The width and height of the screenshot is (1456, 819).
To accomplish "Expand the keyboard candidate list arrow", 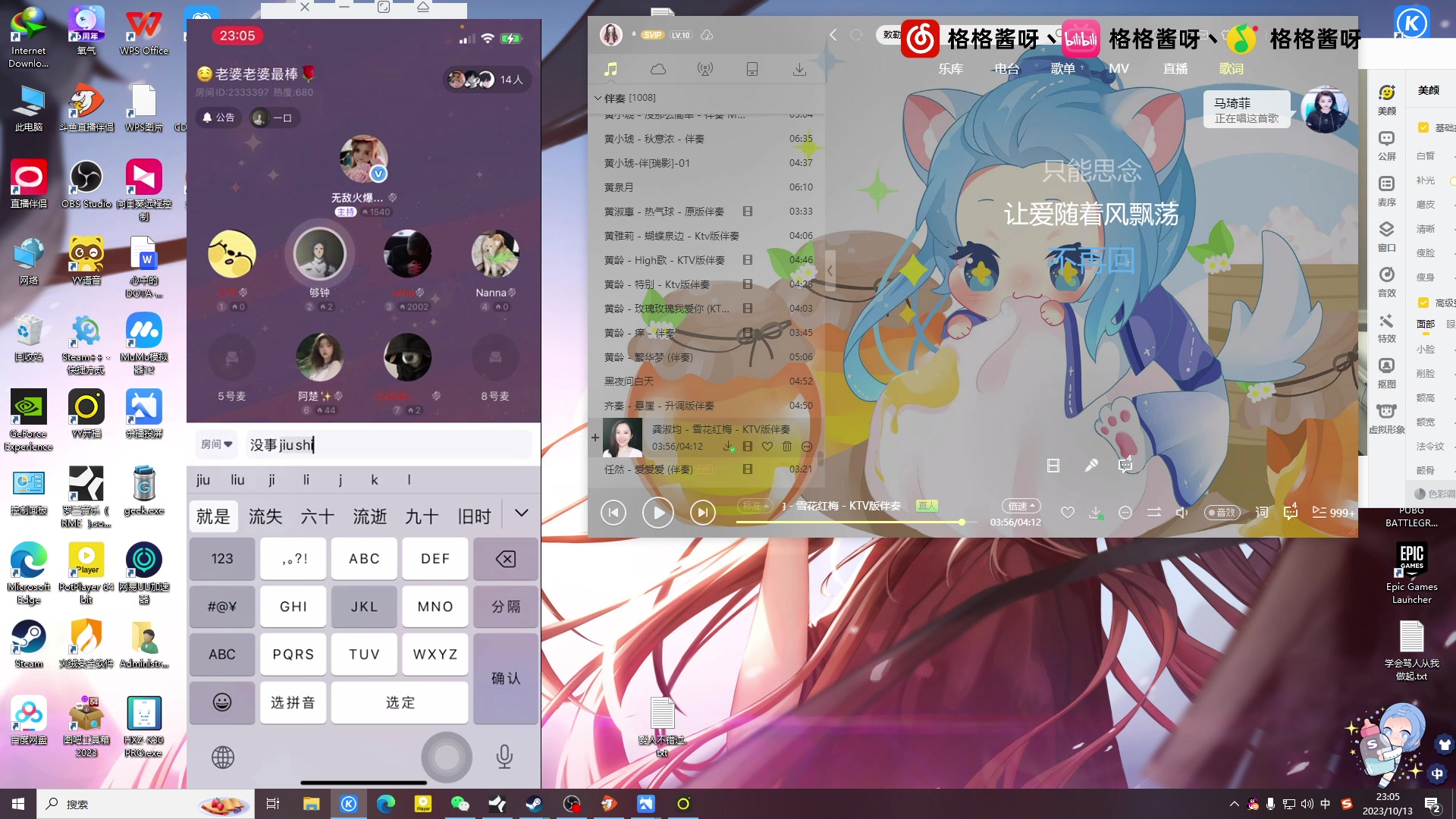I will tap(521, 513).
